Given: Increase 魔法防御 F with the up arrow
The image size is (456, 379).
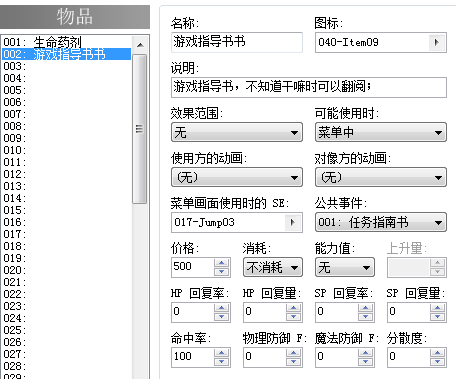Looking at the screenshot, I should 366,353.
